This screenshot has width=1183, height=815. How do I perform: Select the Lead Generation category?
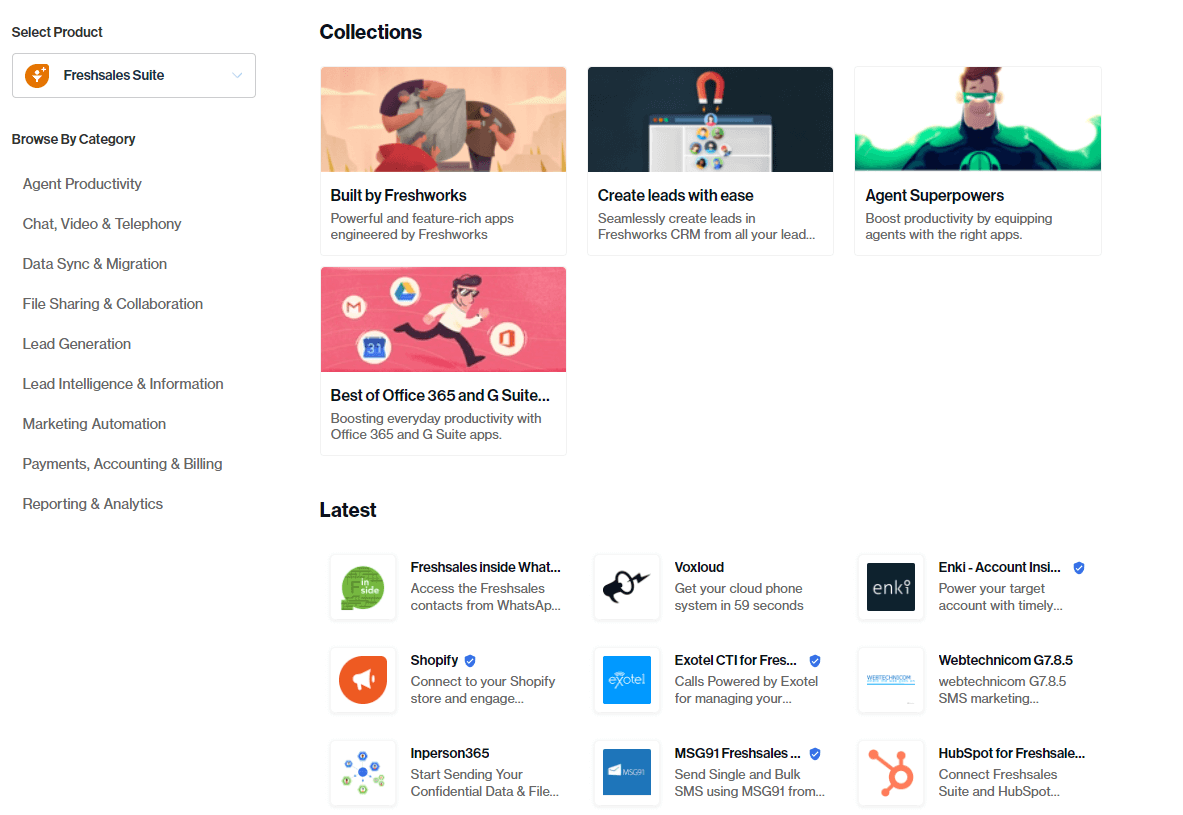point(77,344)
